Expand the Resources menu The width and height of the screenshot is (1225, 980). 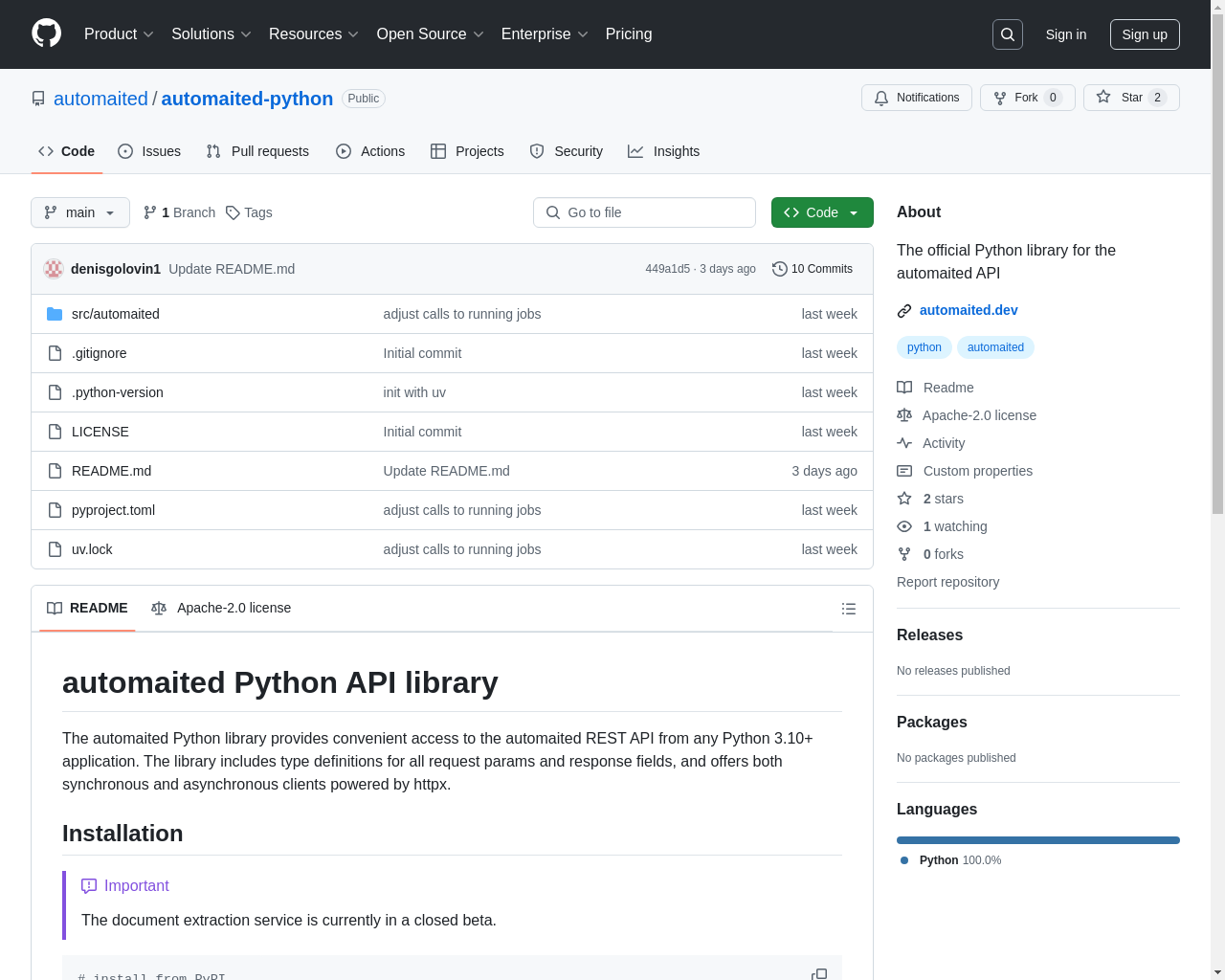click(314, 34)
